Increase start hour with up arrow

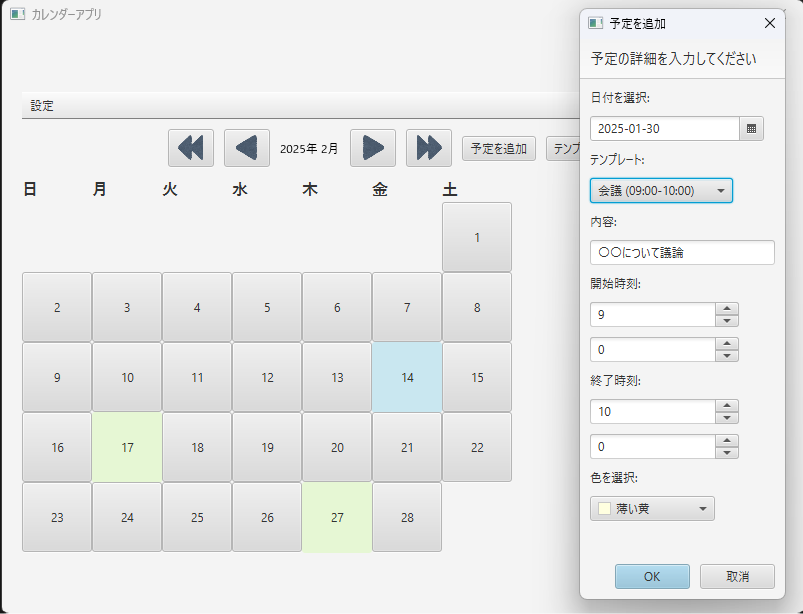pyautogui.click(x=727, y=309)
